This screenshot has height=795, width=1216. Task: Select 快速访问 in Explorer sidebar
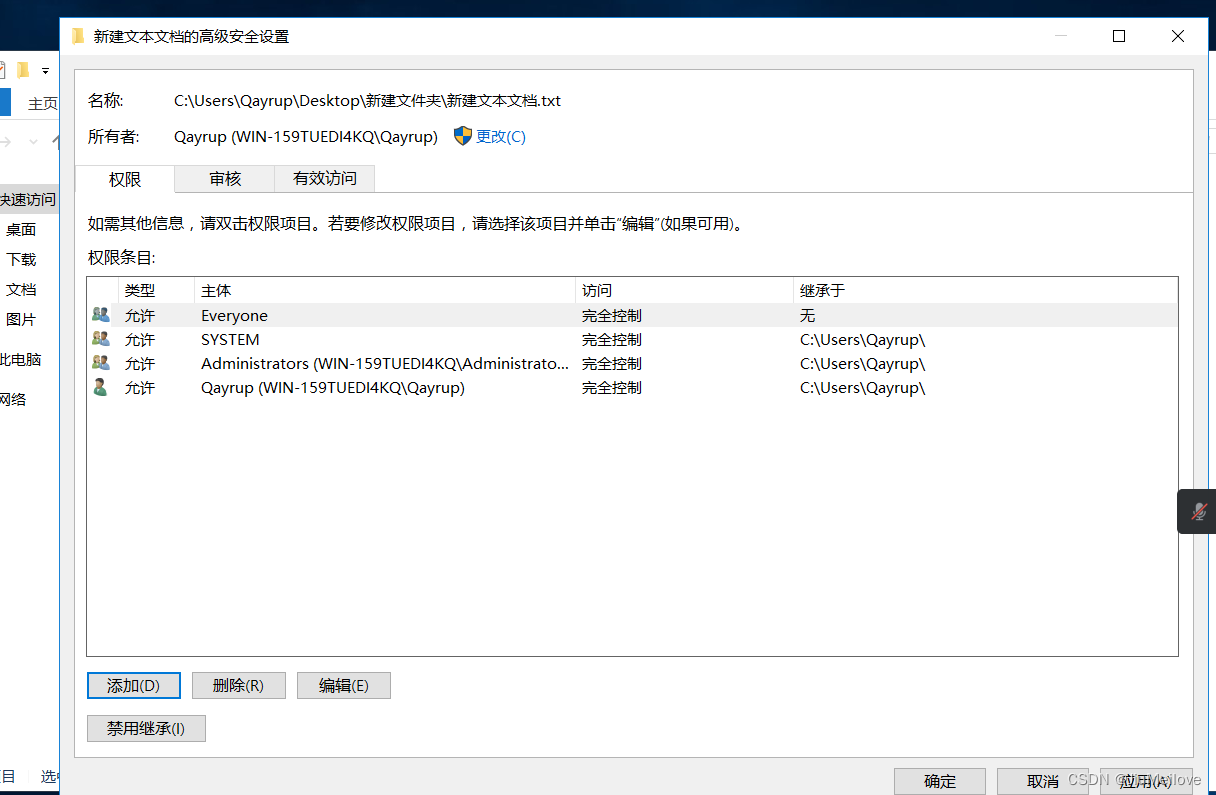point(28,199)
